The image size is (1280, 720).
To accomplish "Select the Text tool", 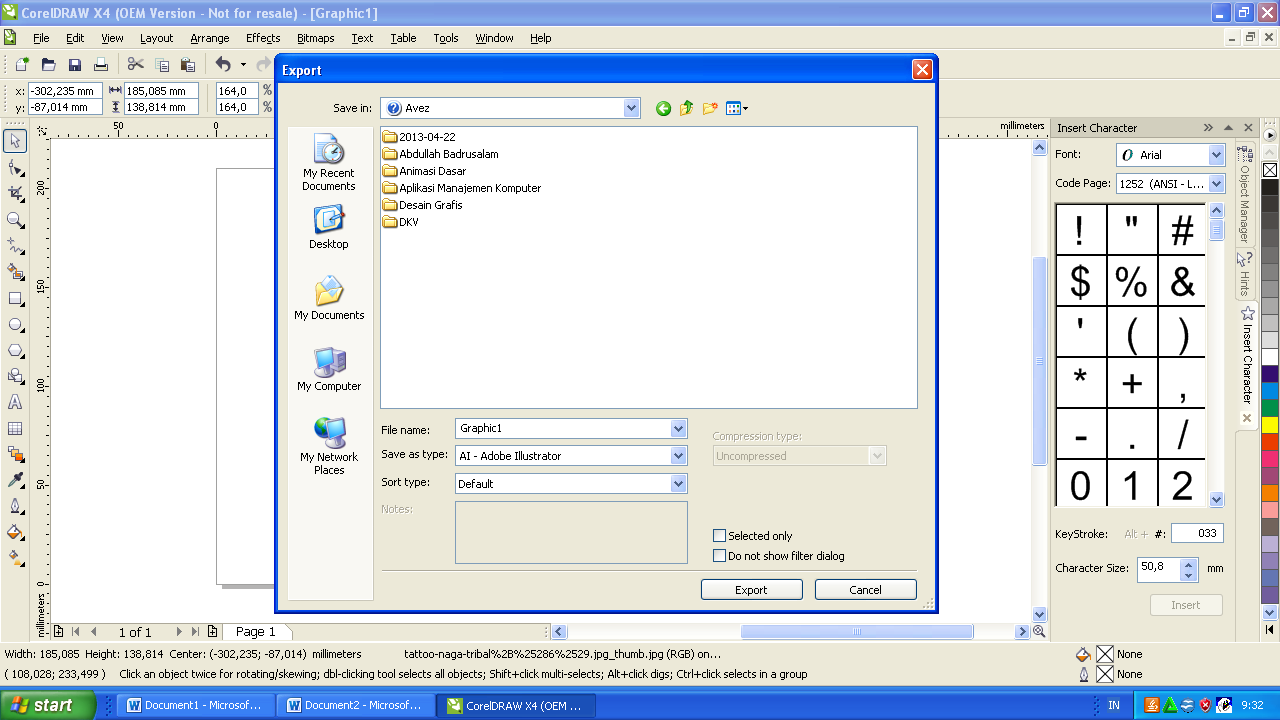I will pyautogui.click(x=15, y=402).
